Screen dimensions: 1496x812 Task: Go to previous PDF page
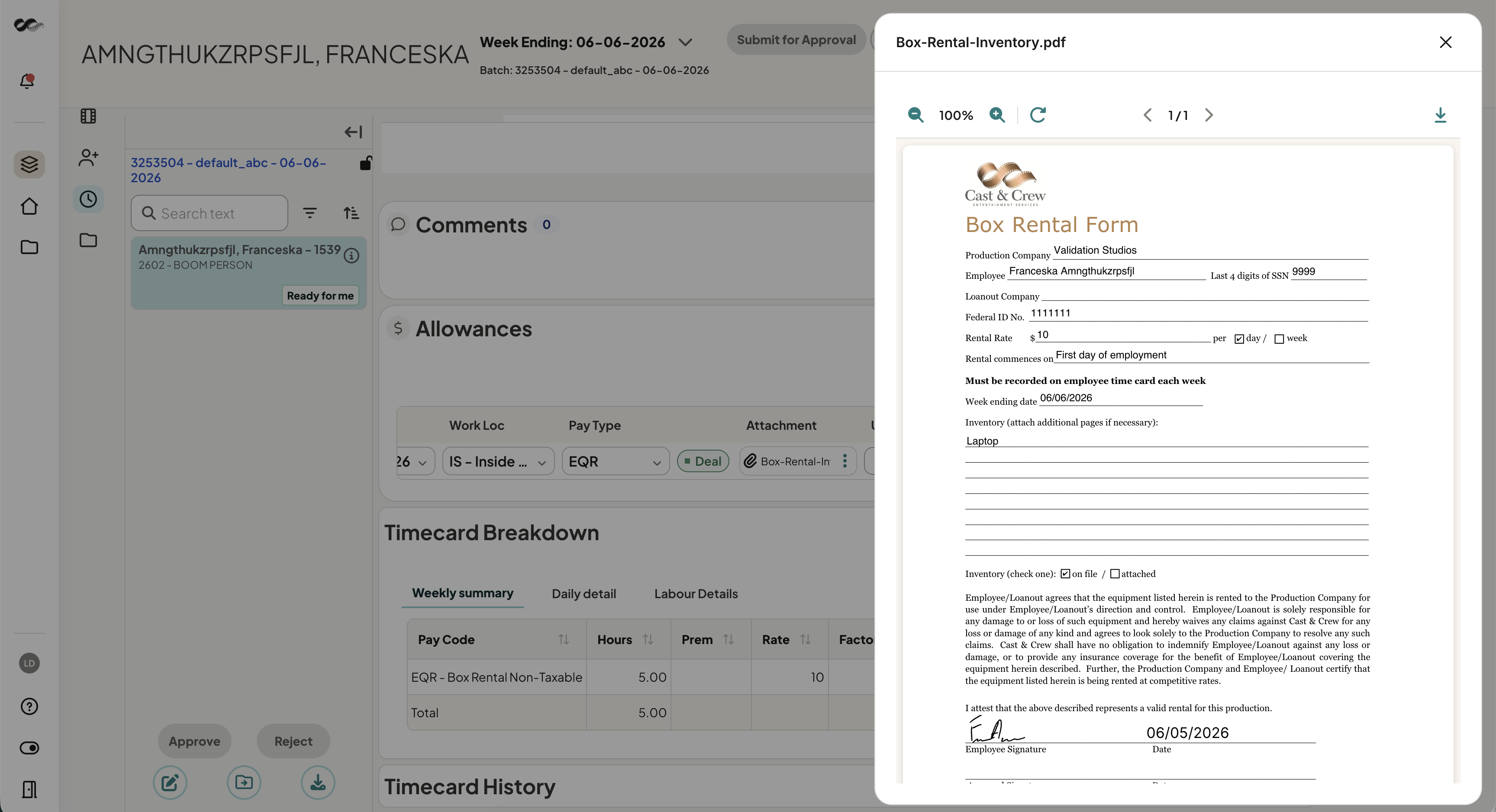(x=1148, y=115)
